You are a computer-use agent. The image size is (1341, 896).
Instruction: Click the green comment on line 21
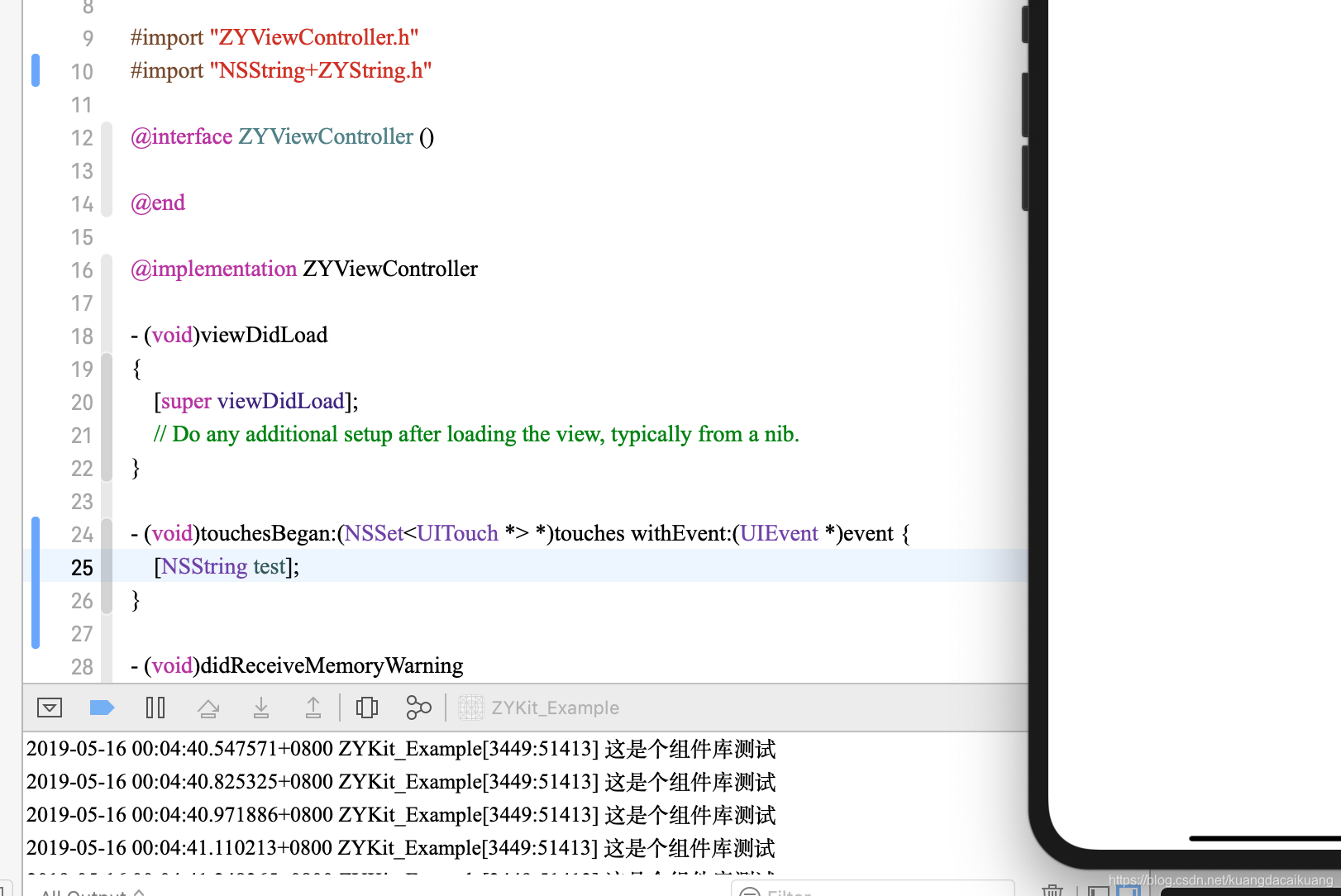click(x=476, y=435)
